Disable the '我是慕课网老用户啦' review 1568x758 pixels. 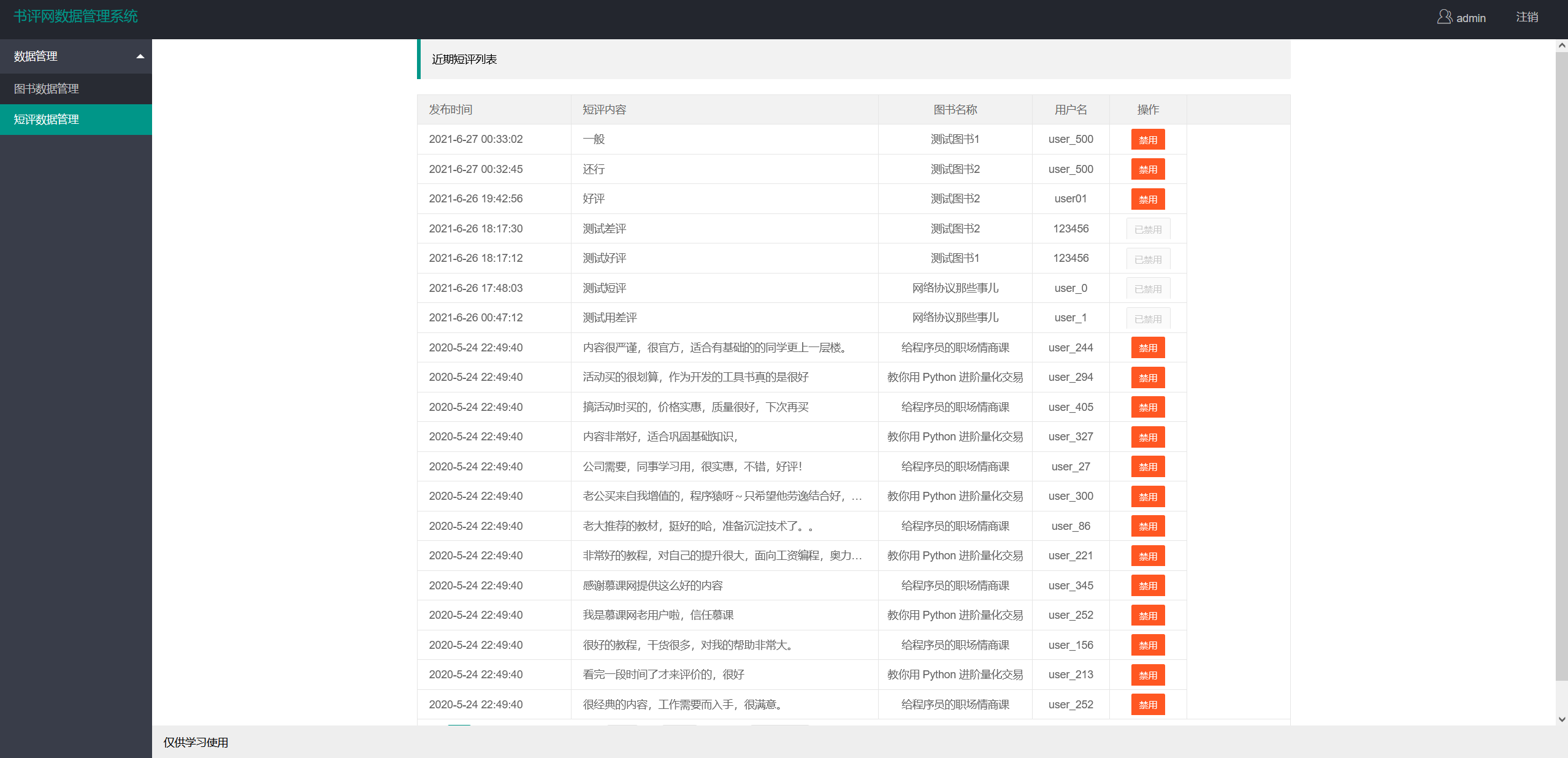pos(1148,616)
